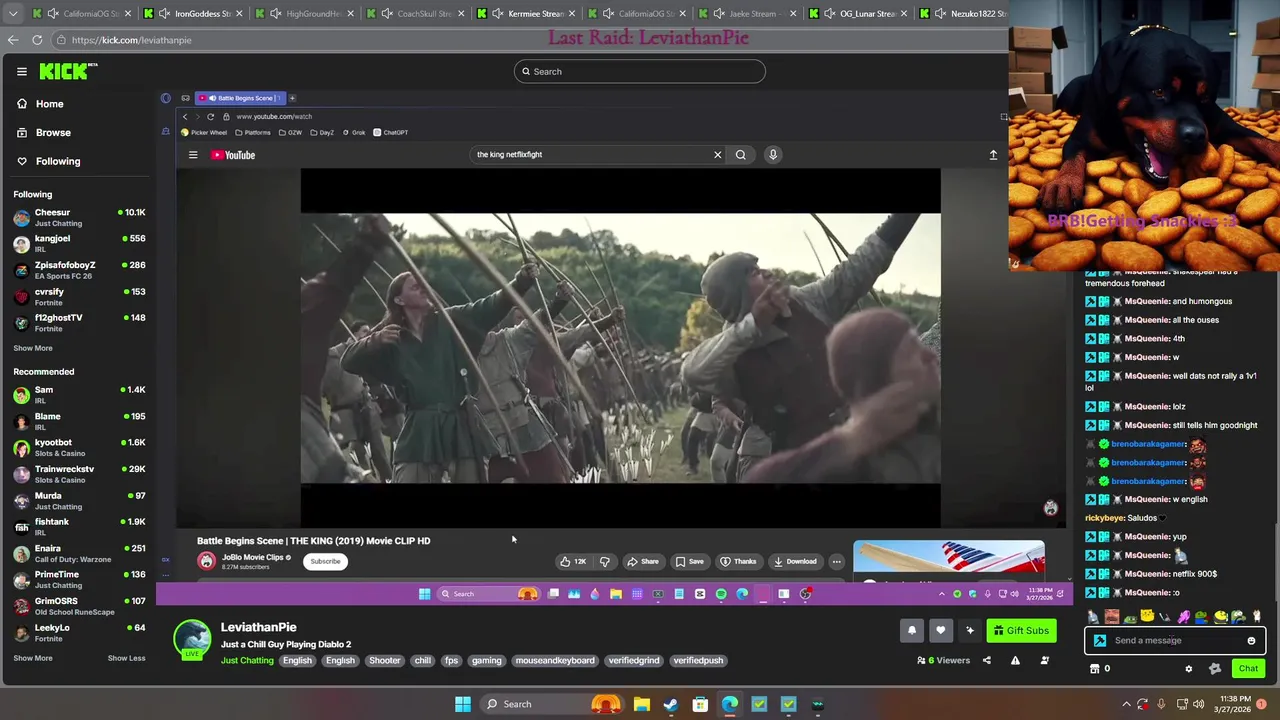This screenshot has height=720, width=1280.
Task: Expand Following list with Show More
Action: click(33, 348)
